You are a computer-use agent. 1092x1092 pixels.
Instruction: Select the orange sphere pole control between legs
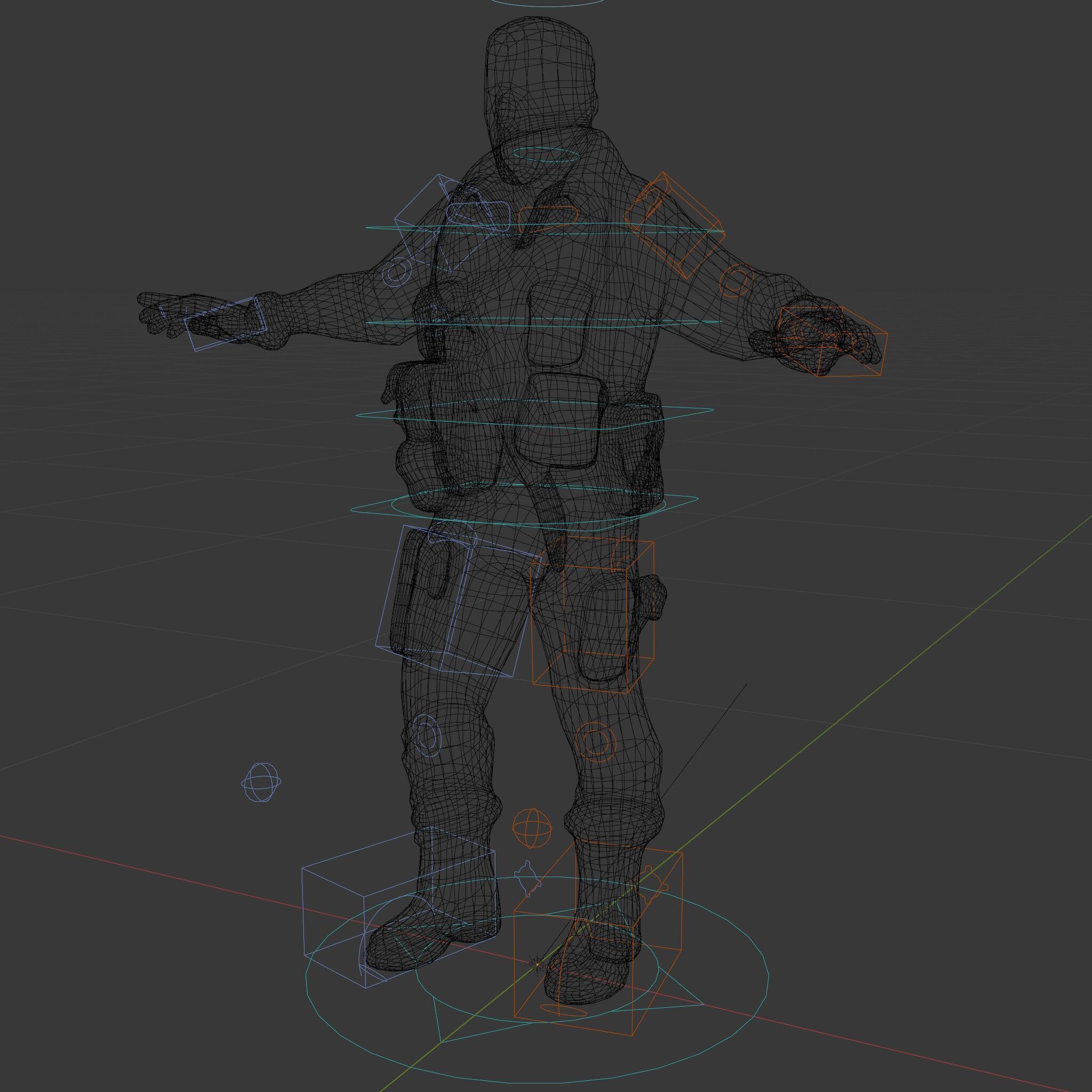[x=531, y=828]
